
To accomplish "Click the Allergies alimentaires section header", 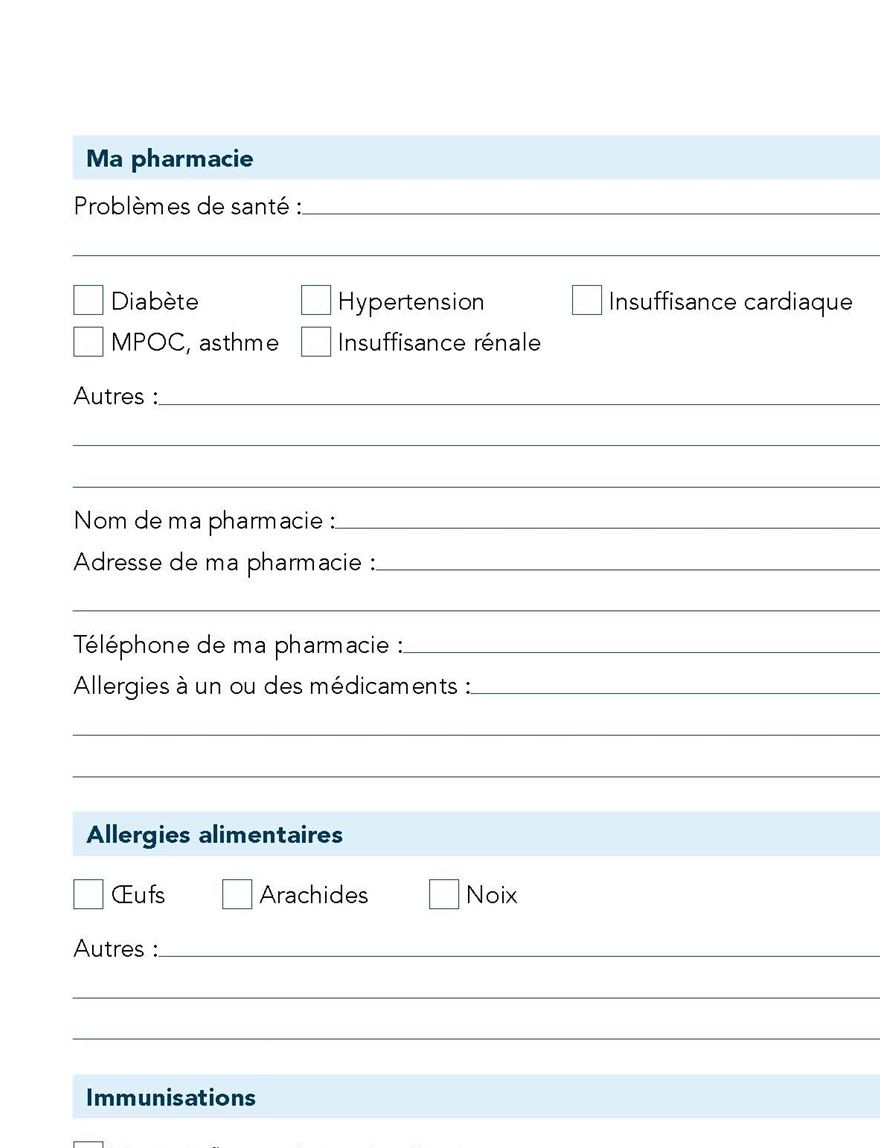I will [x=476, y=834].
